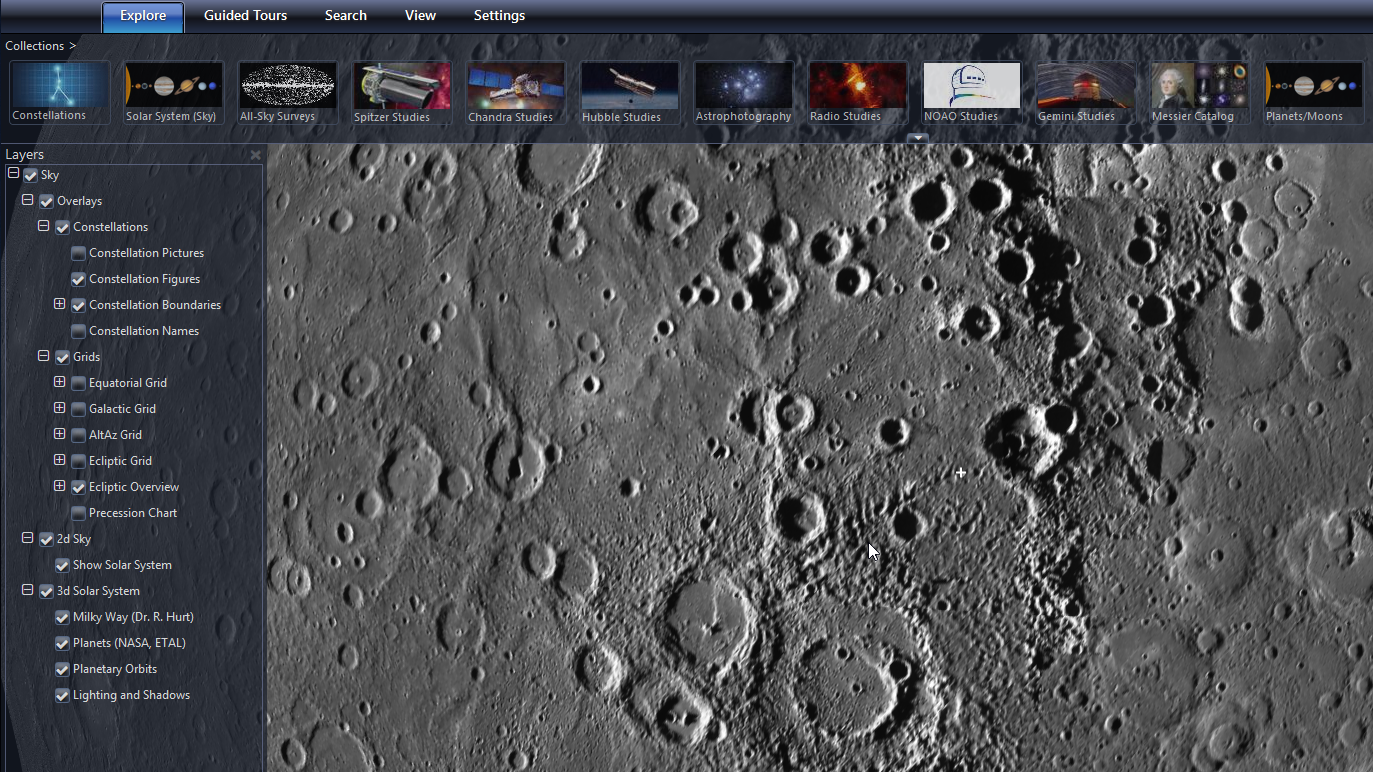
Task: Hide Planetary Orbits via its checkbox
Action: pos(62,669)
